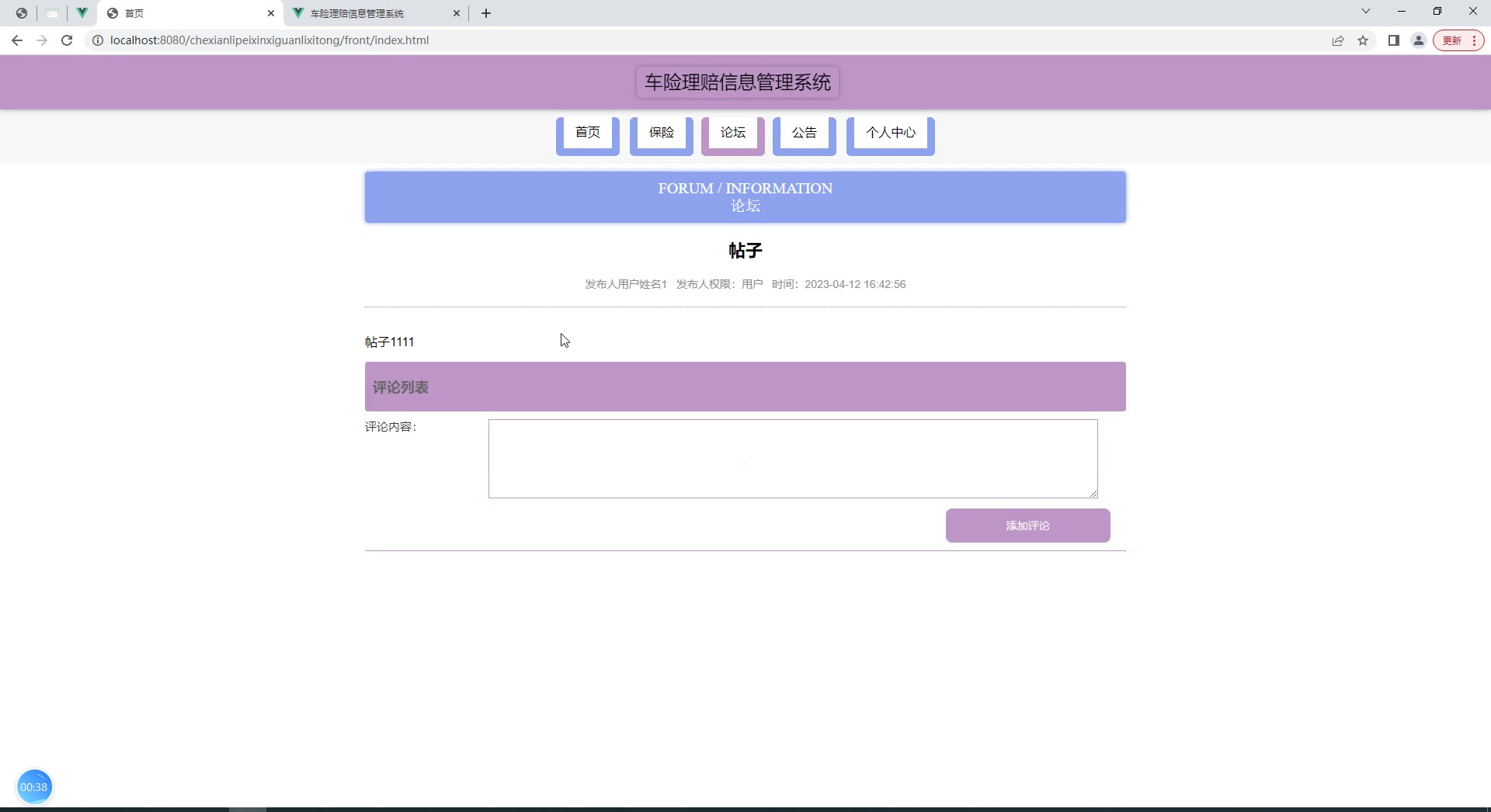
Task: Click the 发布人权限：用户 text
Action: [x=720, y=285]
